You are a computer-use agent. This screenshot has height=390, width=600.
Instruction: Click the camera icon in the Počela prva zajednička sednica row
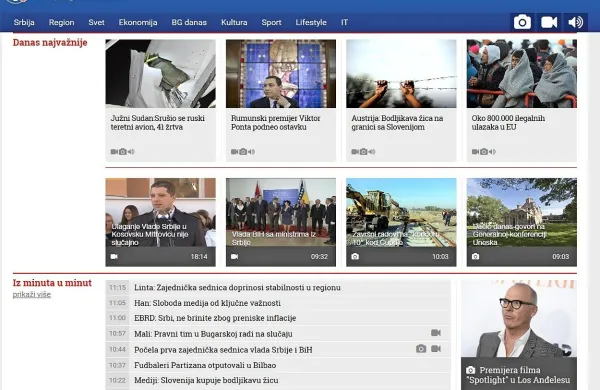pyautogui.click(x=421, y=349)
